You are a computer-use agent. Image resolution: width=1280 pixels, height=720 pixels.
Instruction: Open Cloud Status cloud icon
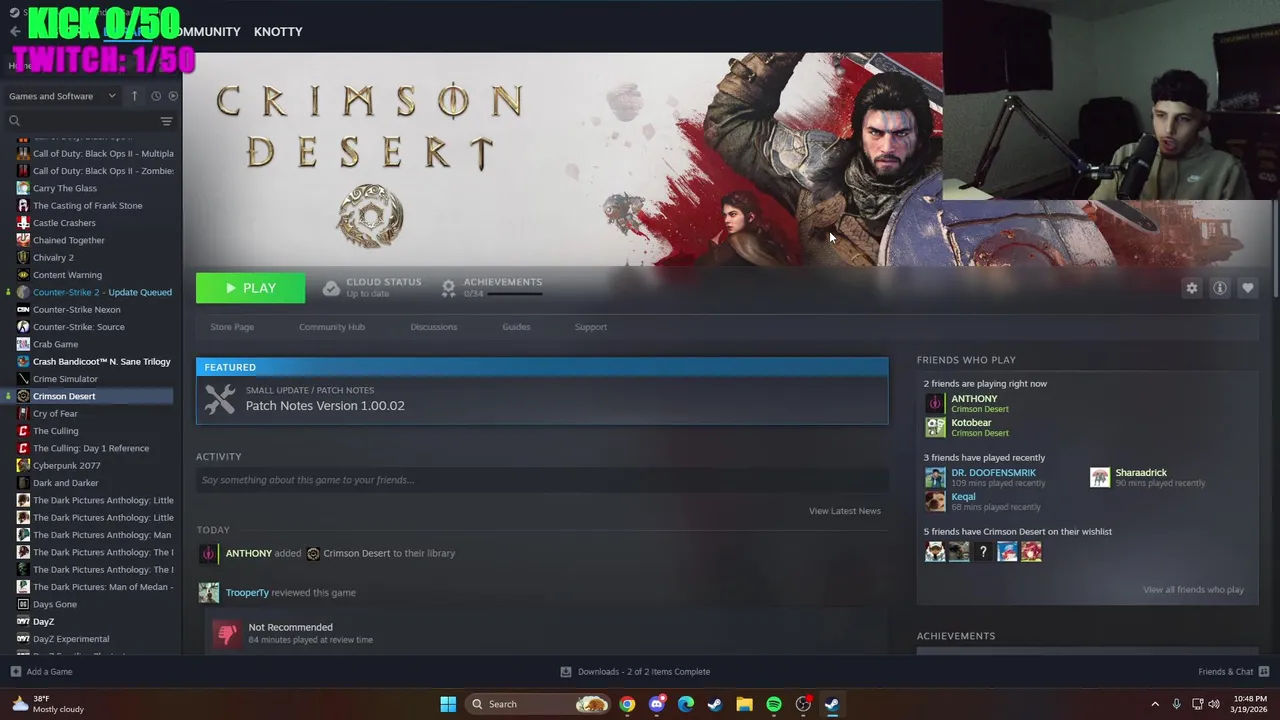click(331, 288)
